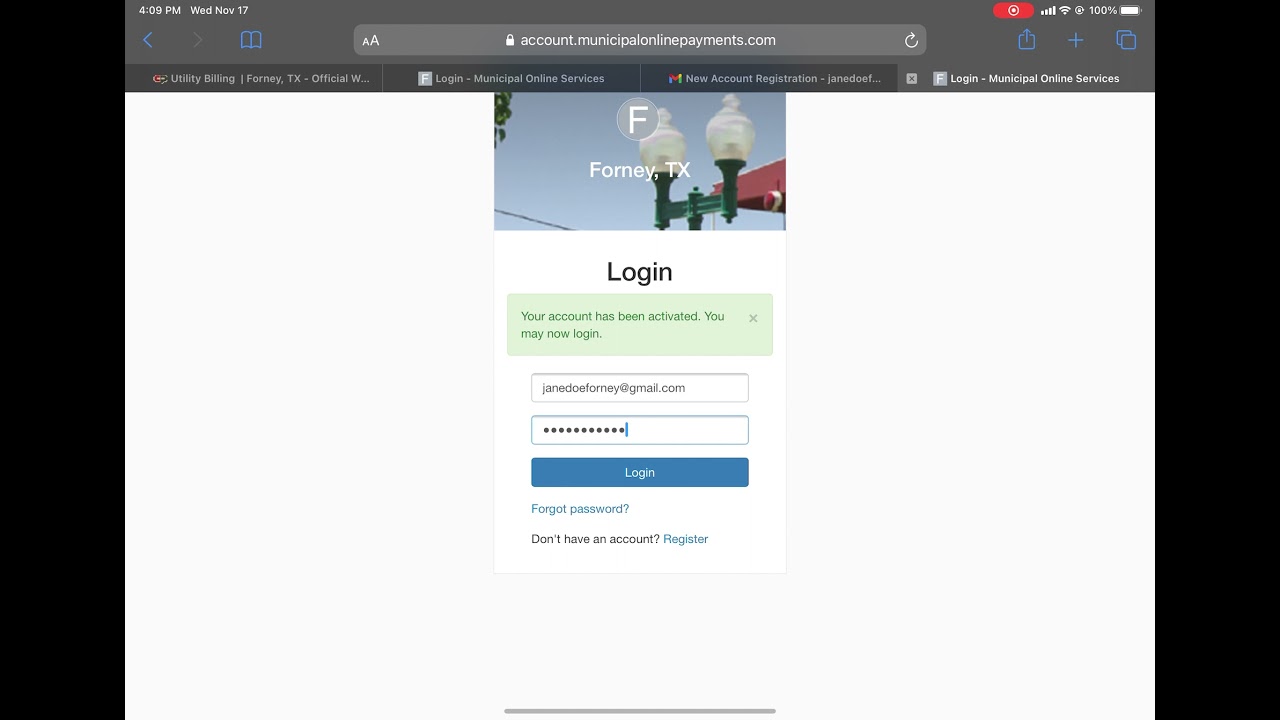Tap the Wi-Fi status icon
This screenshot has height=720, width=1280.
pyautogui.click(x=1065, y=10)
